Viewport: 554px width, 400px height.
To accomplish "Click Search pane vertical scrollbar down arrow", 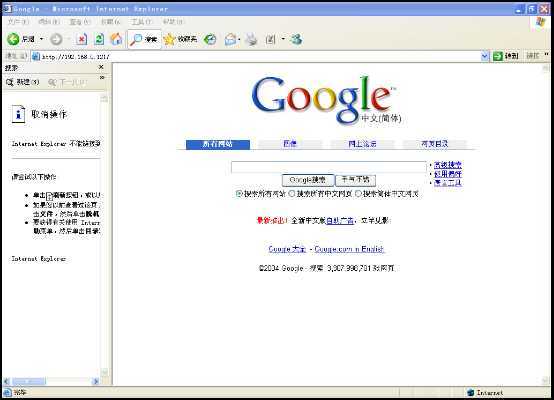I will (104, 372).
